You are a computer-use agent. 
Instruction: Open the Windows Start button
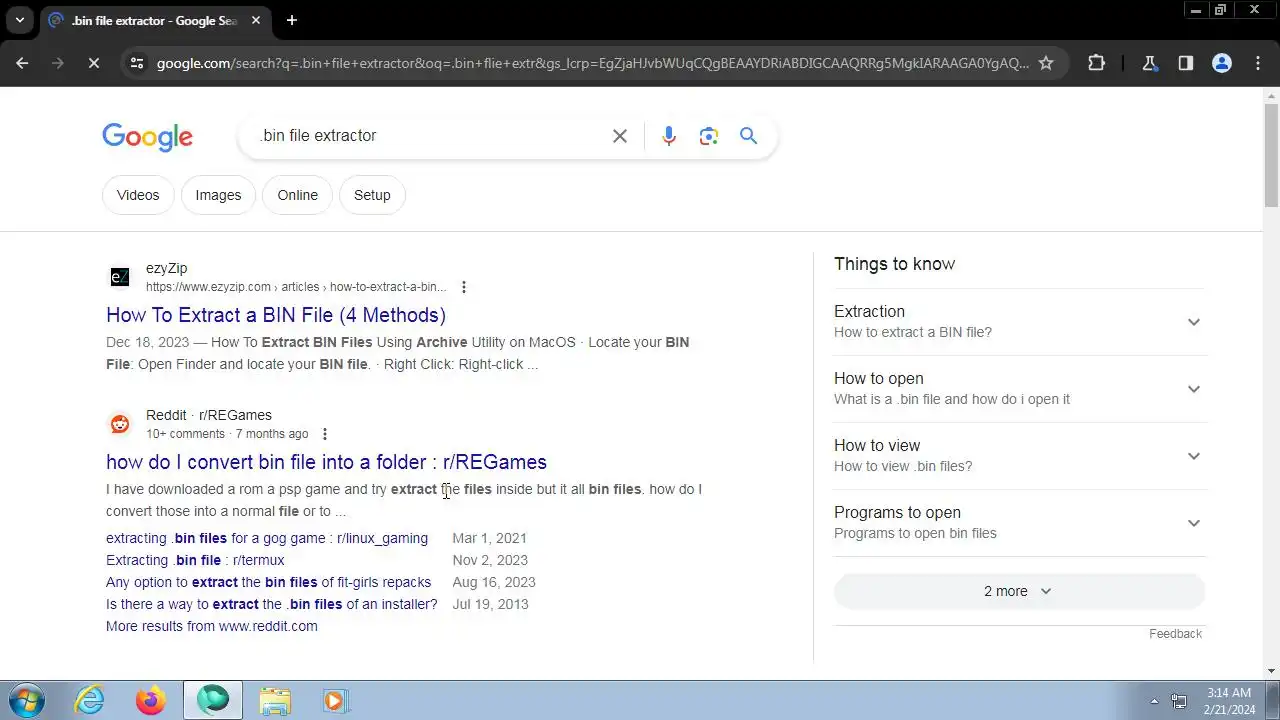[27, 701]
